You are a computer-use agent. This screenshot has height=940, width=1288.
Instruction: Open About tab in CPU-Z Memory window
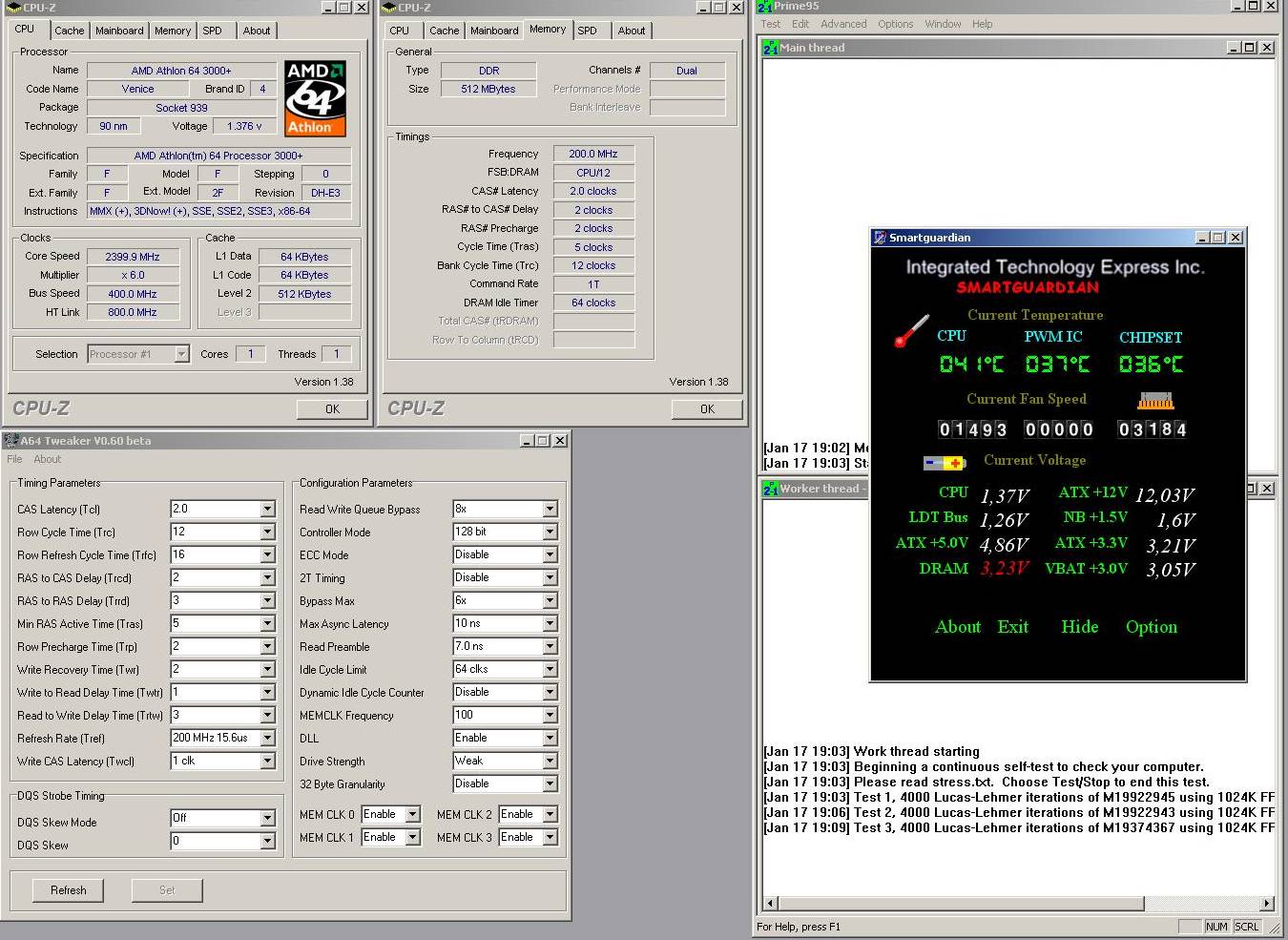click(x=632, y=31)
